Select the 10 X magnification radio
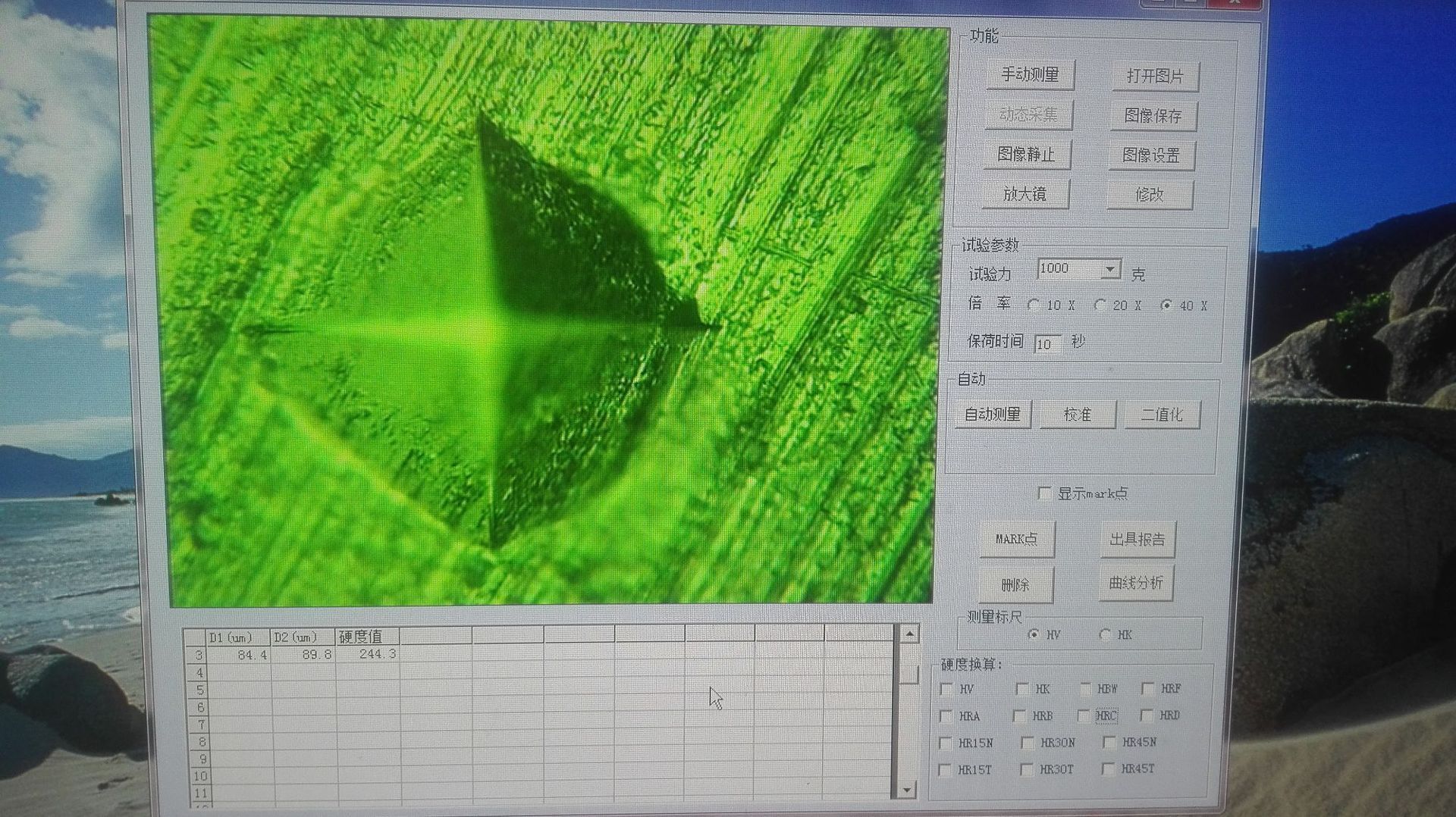Image resolution: width=1456 pixels, height=817 pixels. tap(1033, 305)
